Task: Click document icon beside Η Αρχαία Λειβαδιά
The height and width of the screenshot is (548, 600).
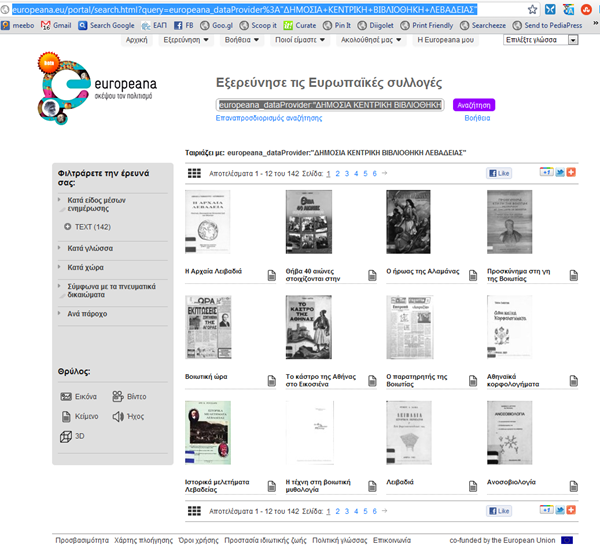Action: click(271, 275)
